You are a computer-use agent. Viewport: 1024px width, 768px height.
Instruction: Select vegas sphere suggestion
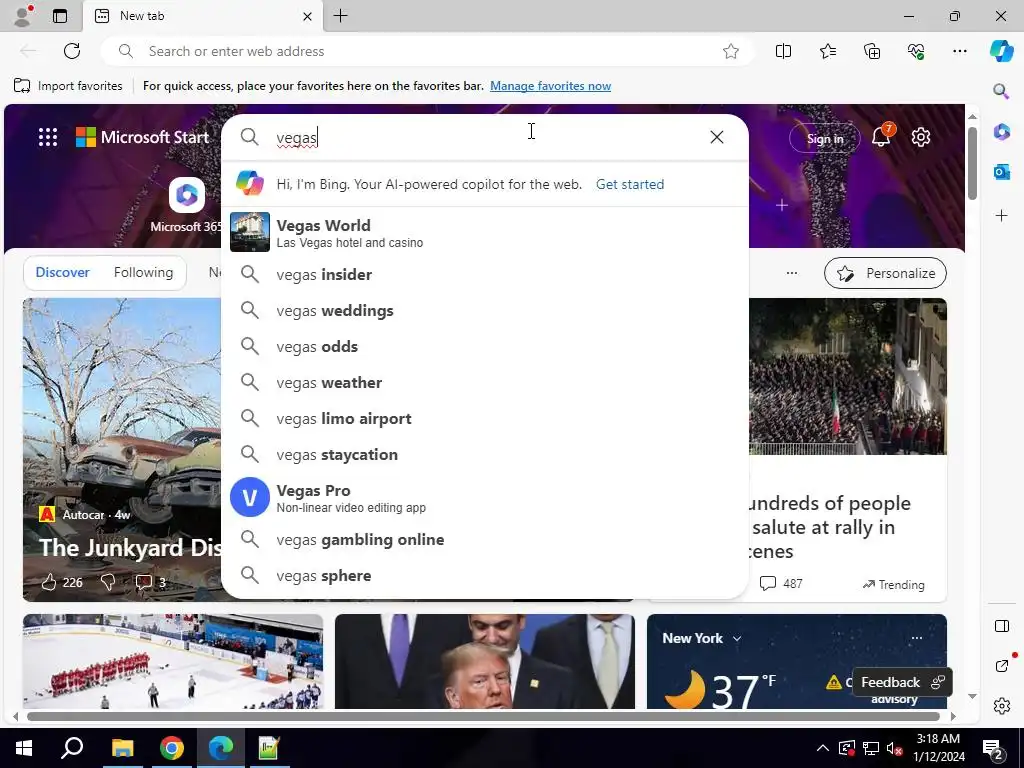tap(485, 575)
